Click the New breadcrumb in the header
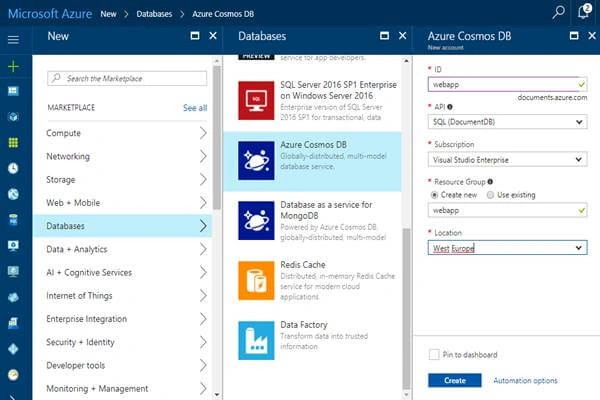600x400 pixels. click(108, 14)
